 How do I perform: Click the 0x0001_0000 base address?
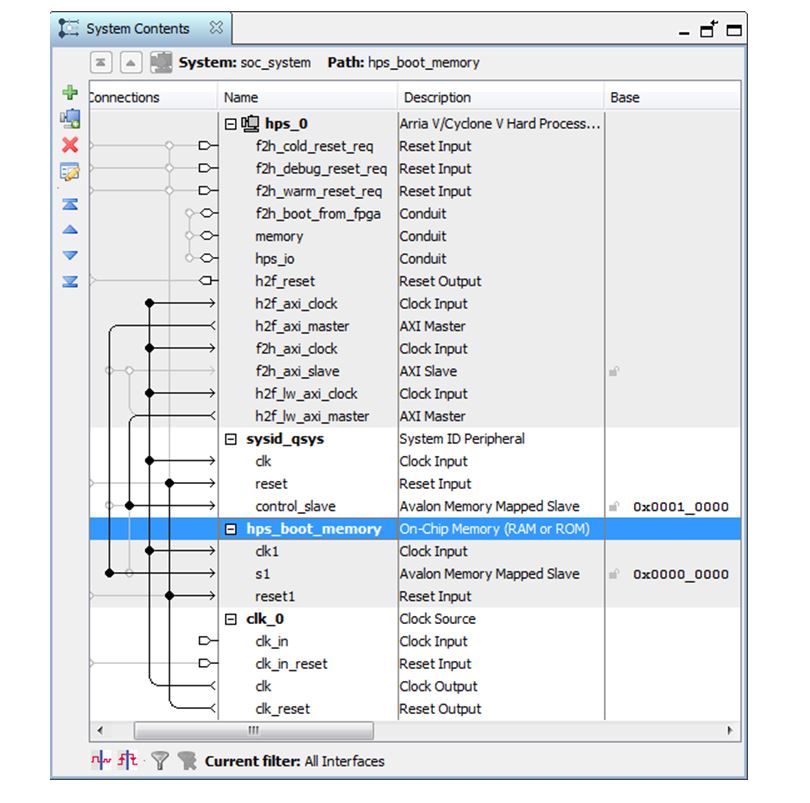(681, 507)
